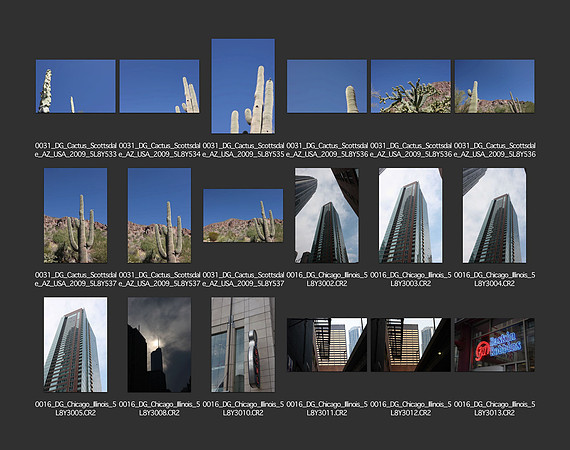This screenshot has height=450, width=570.
Task: Select the cholla cactus with red mountain thumbnail
Action: click(x=411, y=87)
